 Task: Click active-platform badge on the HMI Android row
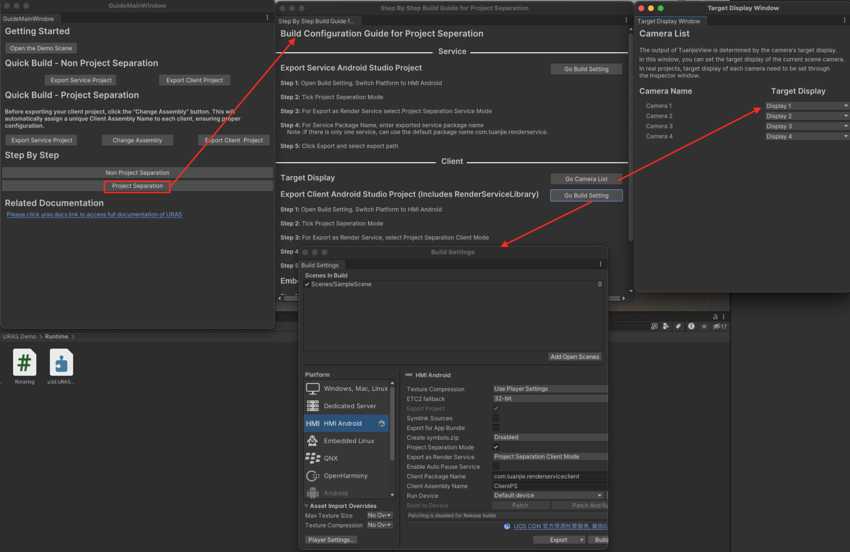[382, 423]
